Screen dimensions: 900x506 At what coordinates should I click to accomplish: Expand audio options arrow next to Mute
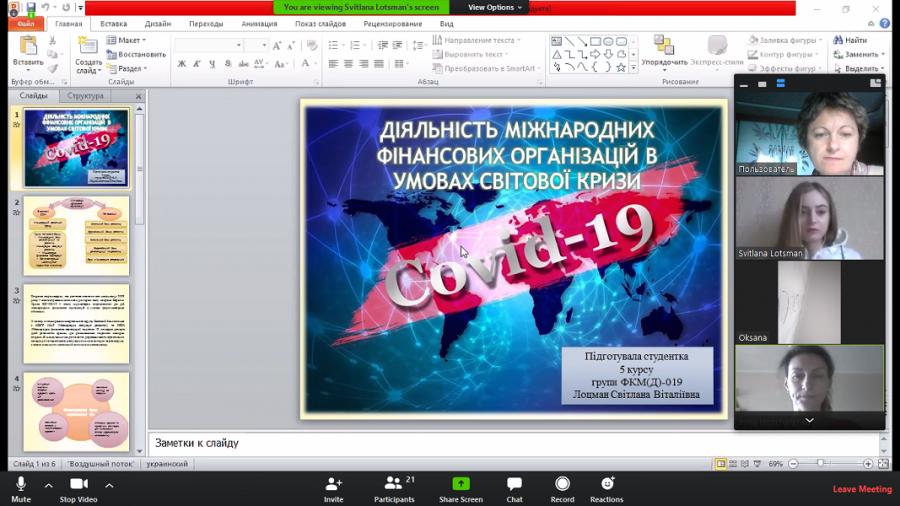pyautogui.click(x=48, y=485)
